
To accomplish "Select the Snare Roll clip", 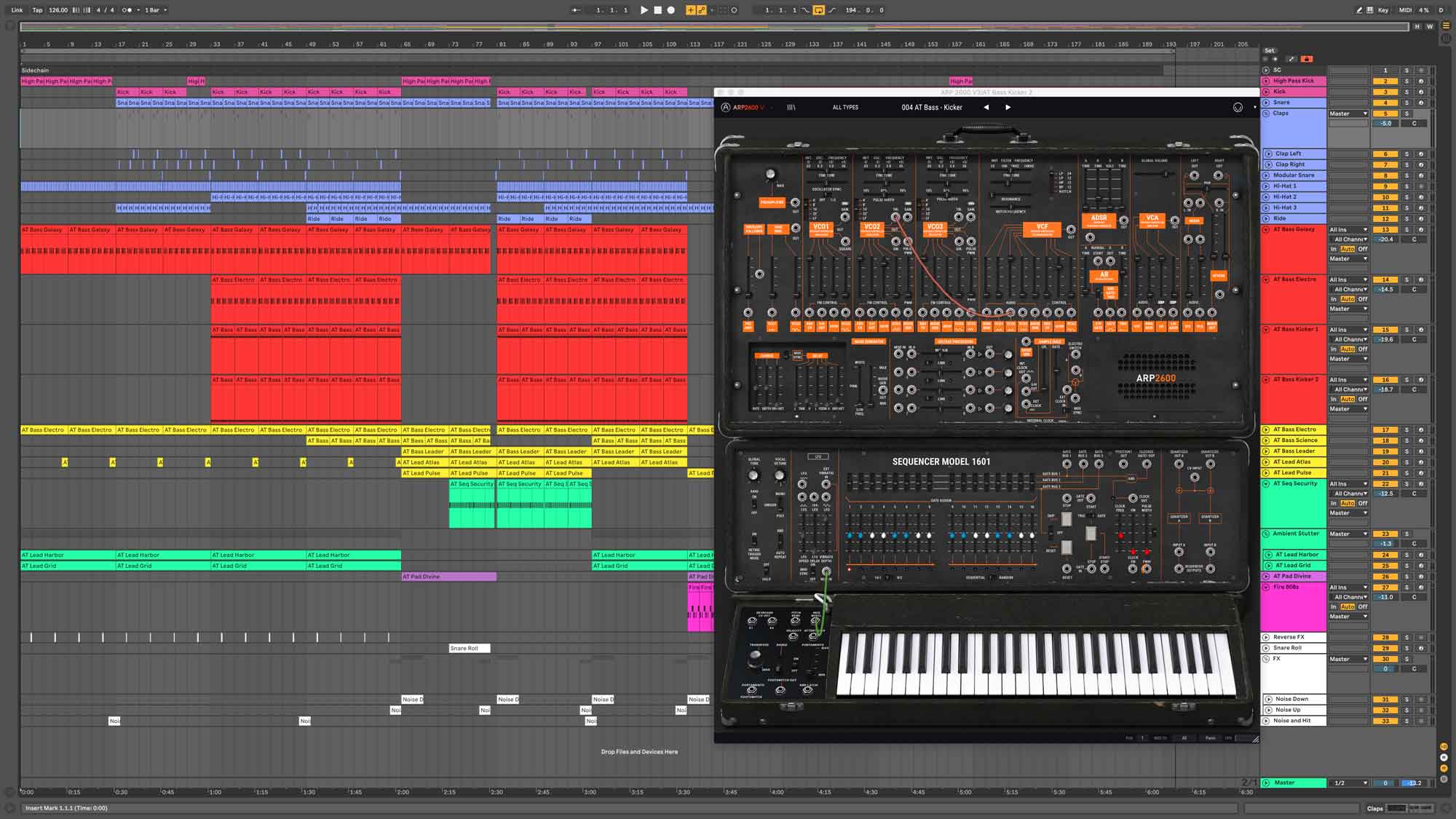I will pos(469,648).
